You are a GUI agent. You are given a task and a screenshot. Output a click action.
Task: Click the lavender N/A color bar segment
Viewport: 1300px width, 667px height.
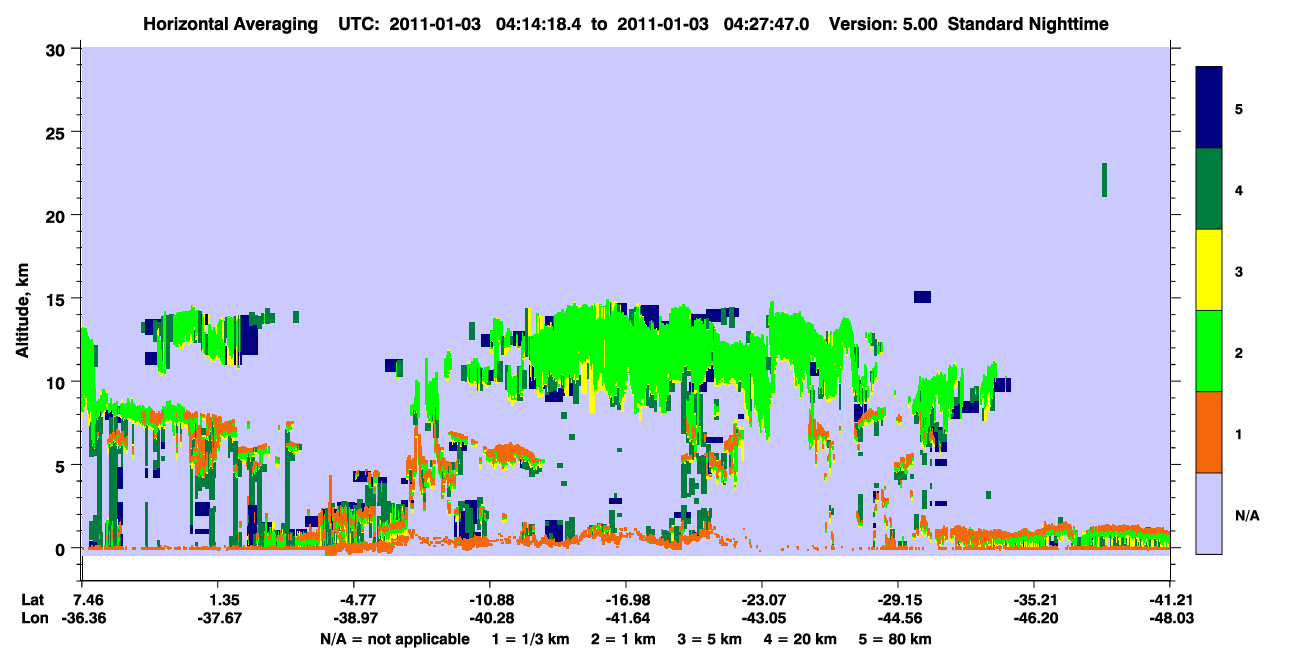[x=1209, y=513]
